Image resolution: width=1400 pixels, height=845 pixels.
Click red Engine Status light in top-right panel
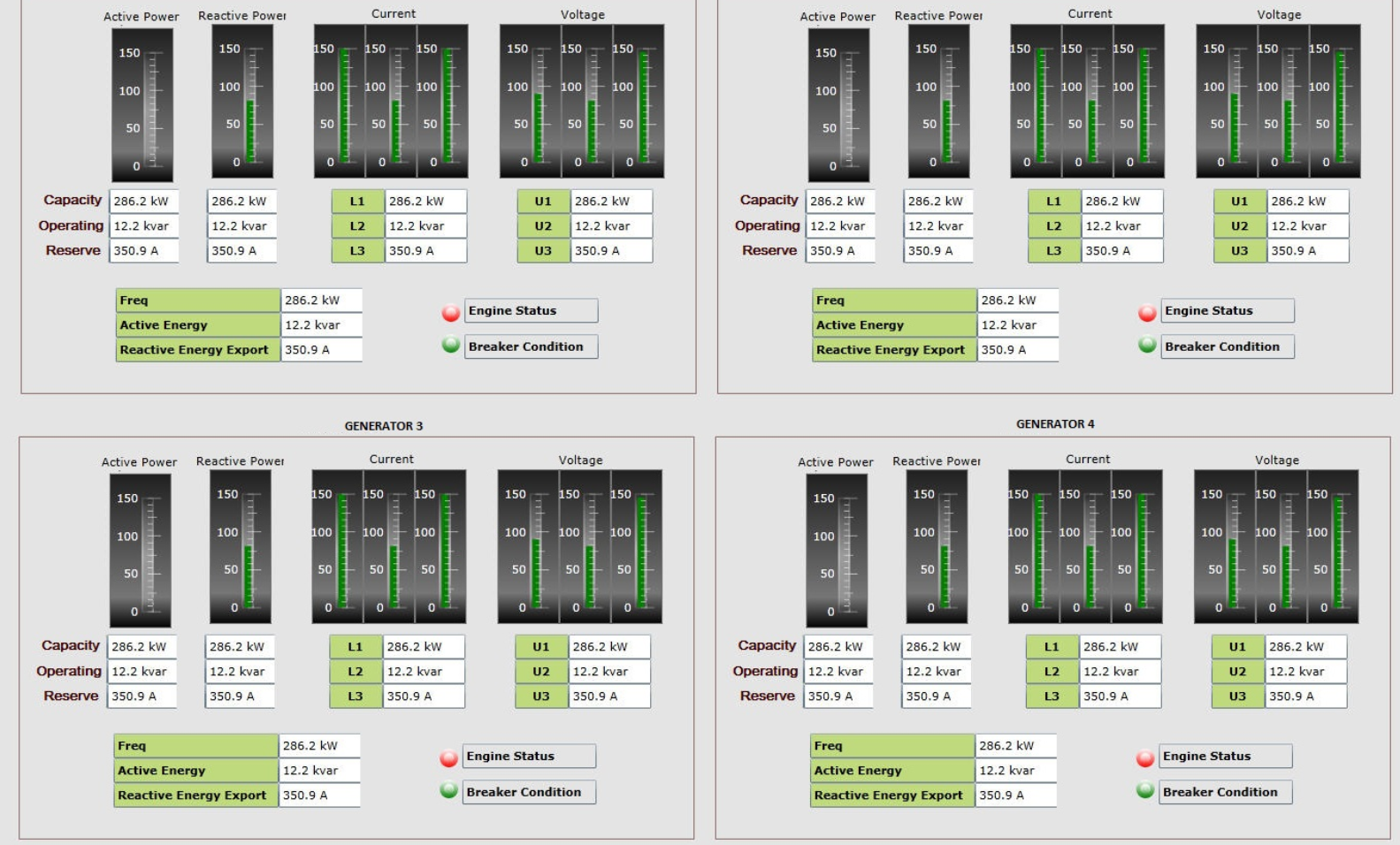[1147, 312]
